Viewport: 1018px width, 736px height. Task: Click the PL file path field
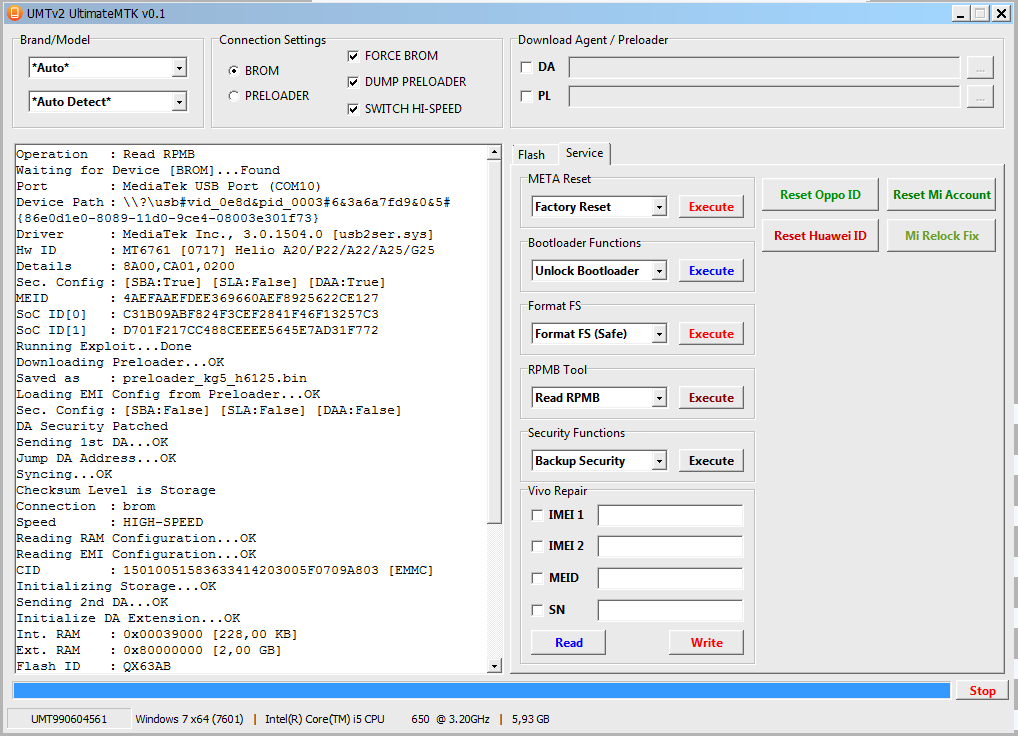764,97
